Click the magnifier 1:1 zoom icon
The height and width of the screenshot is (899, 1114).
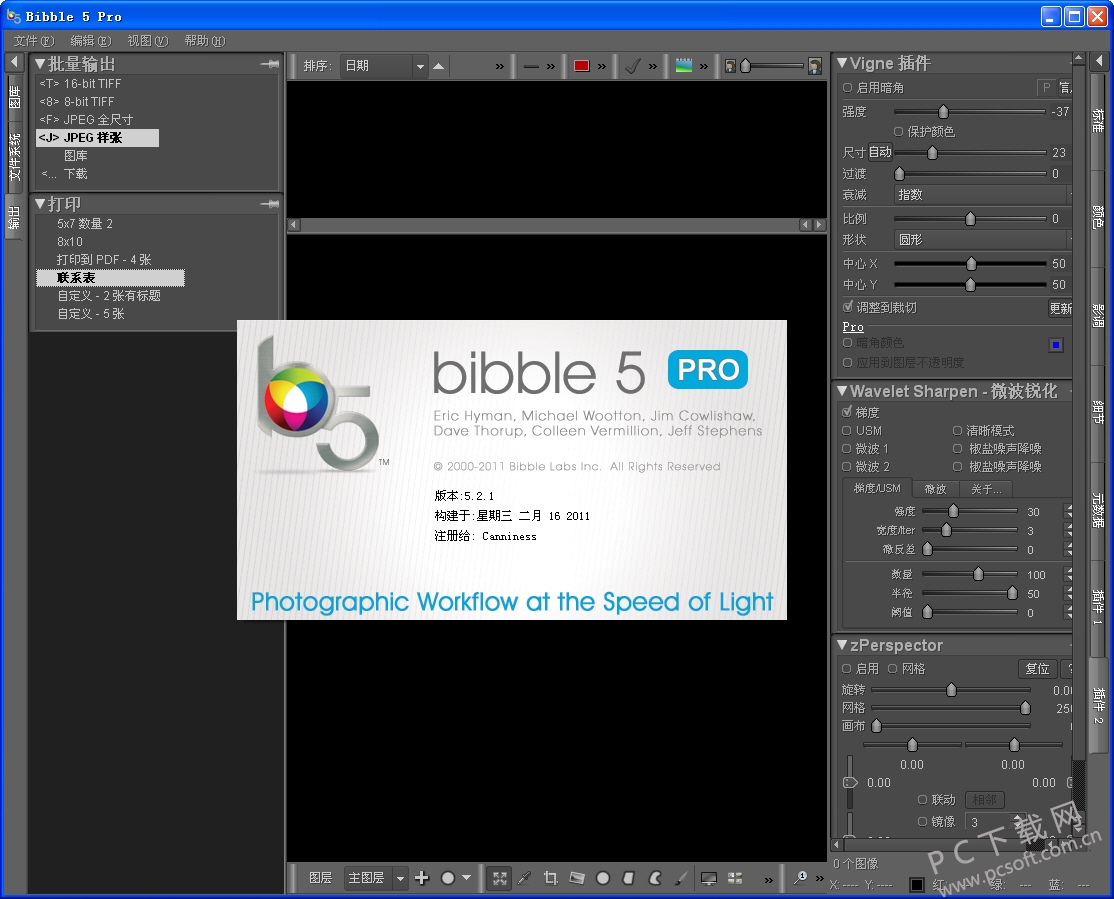click(800, 878)
